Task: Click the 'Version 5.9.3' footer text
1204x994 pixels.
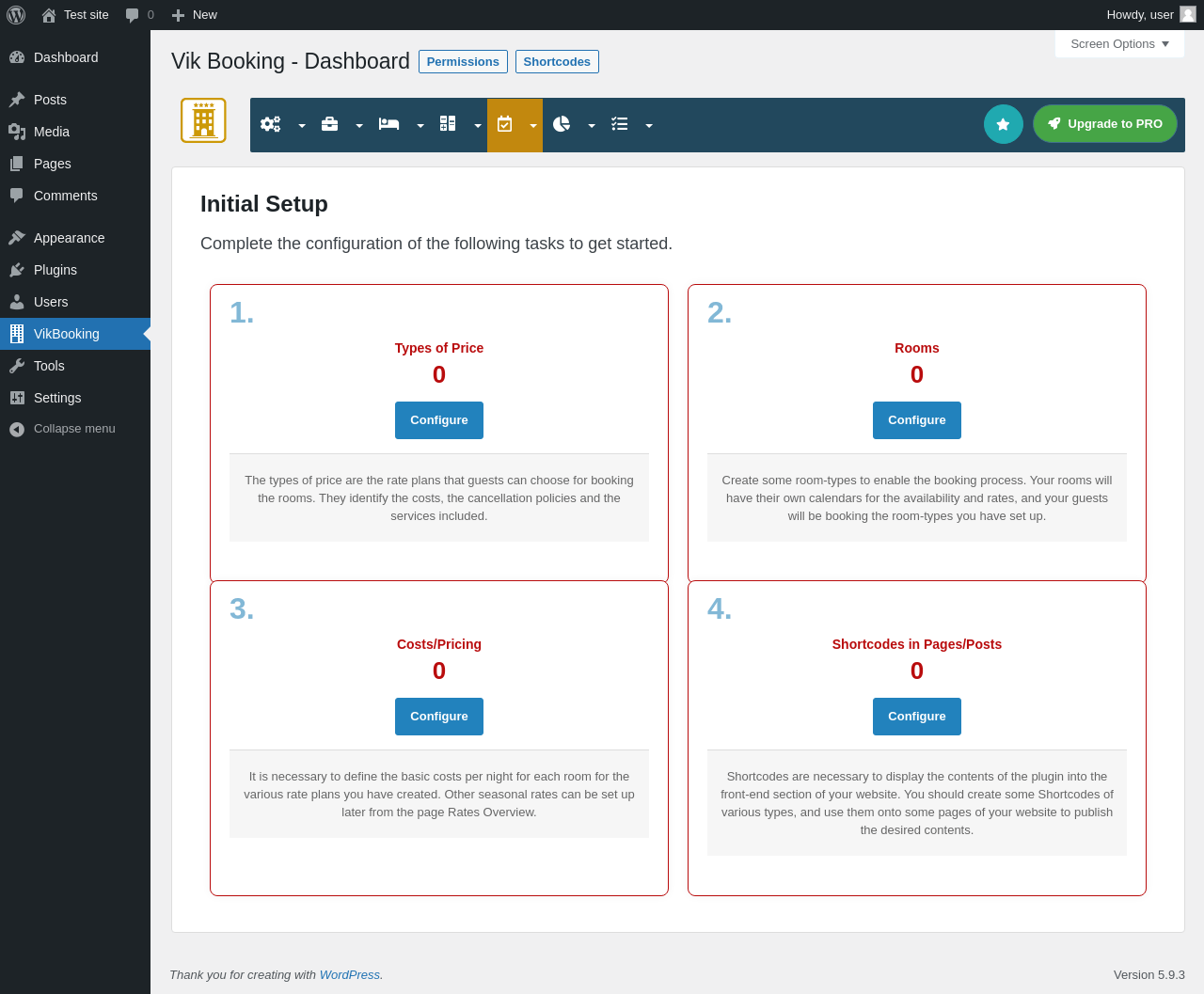Action: point(1149,975)
